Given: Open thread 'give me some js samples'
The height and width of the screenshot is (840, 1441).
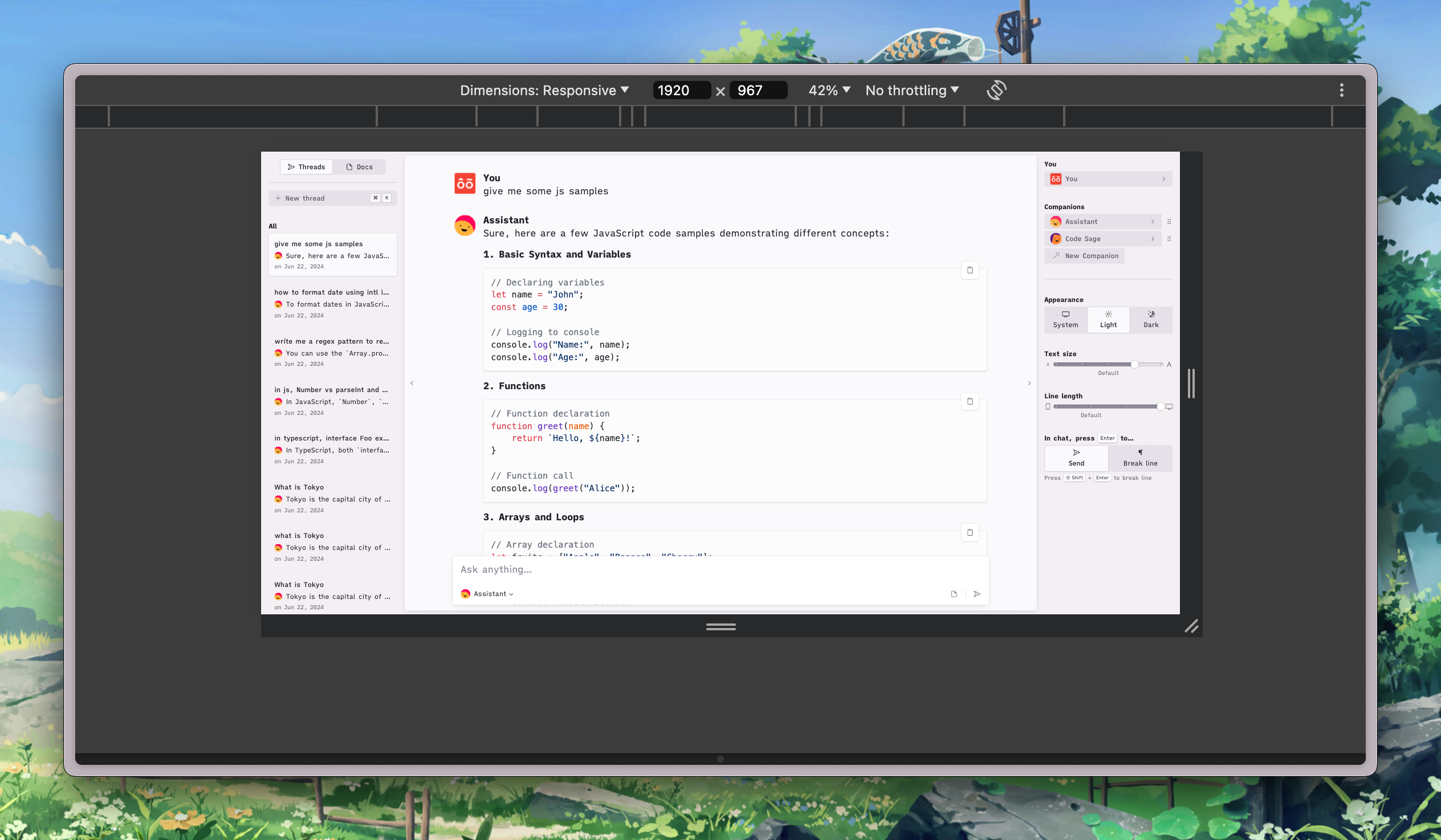Looking at the screenshot, I should point(332,255).
